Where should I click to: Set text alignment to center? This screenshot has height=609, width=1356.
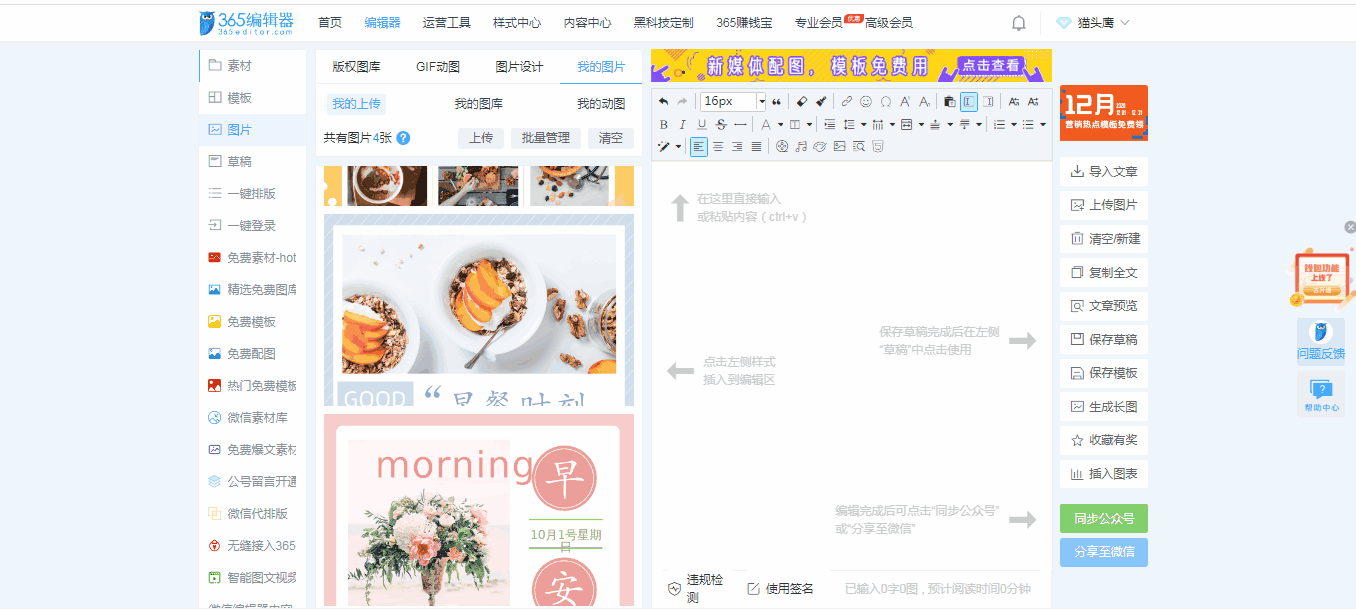click(x=718, y=146)
